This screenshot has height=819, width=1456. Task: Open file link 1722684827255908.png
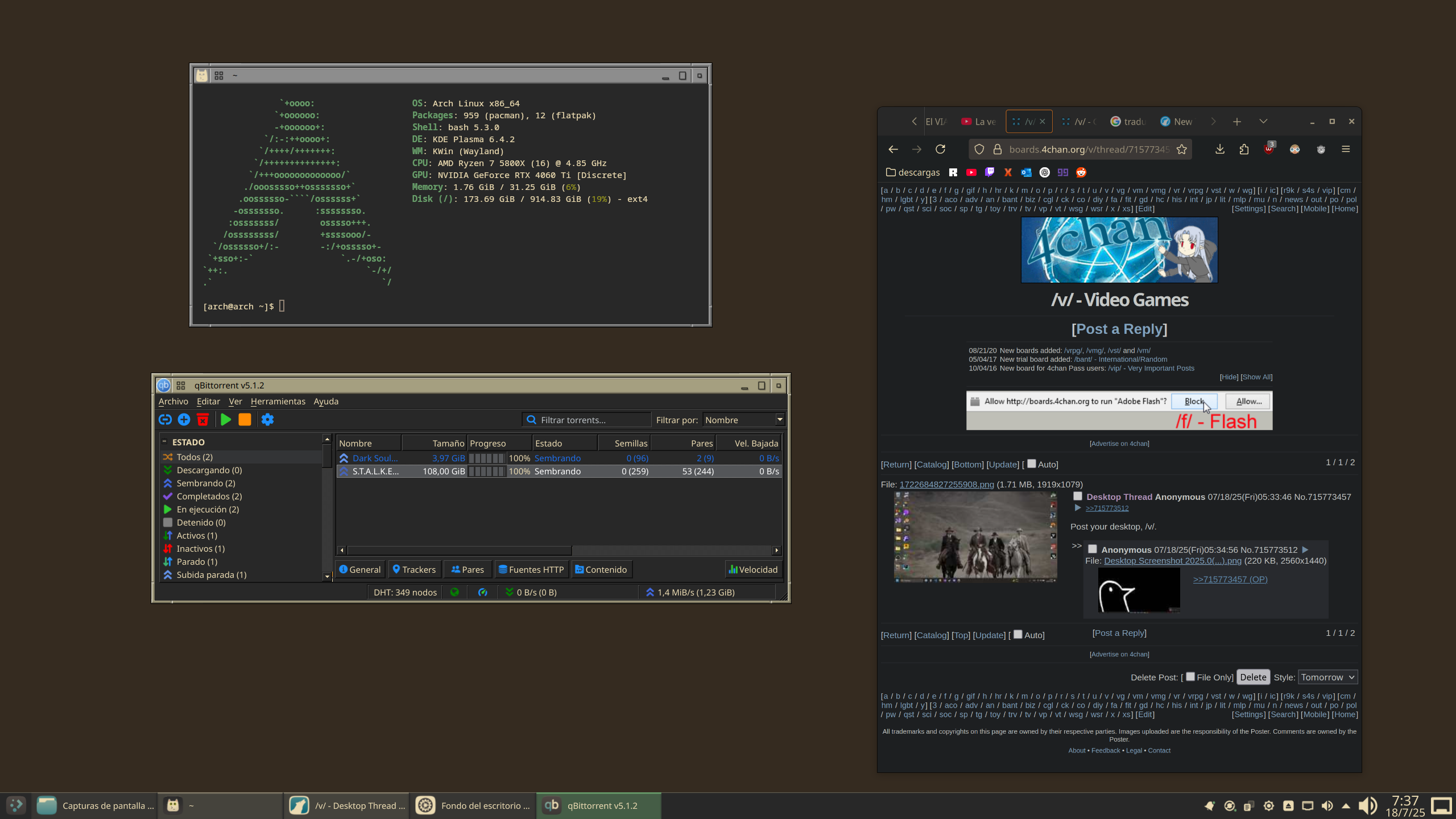[x=946, y=485]
